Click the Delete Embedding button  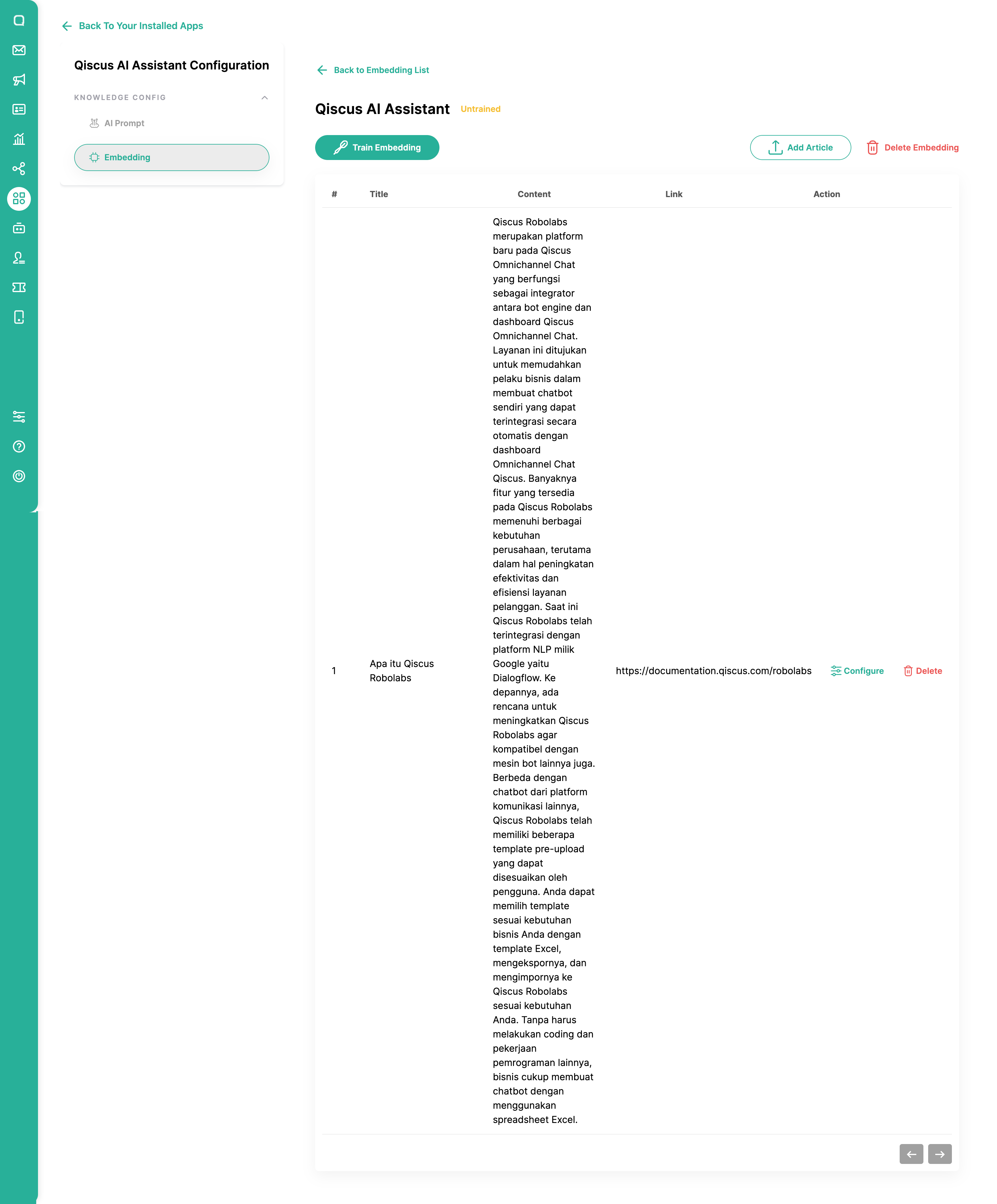(913, 147)
